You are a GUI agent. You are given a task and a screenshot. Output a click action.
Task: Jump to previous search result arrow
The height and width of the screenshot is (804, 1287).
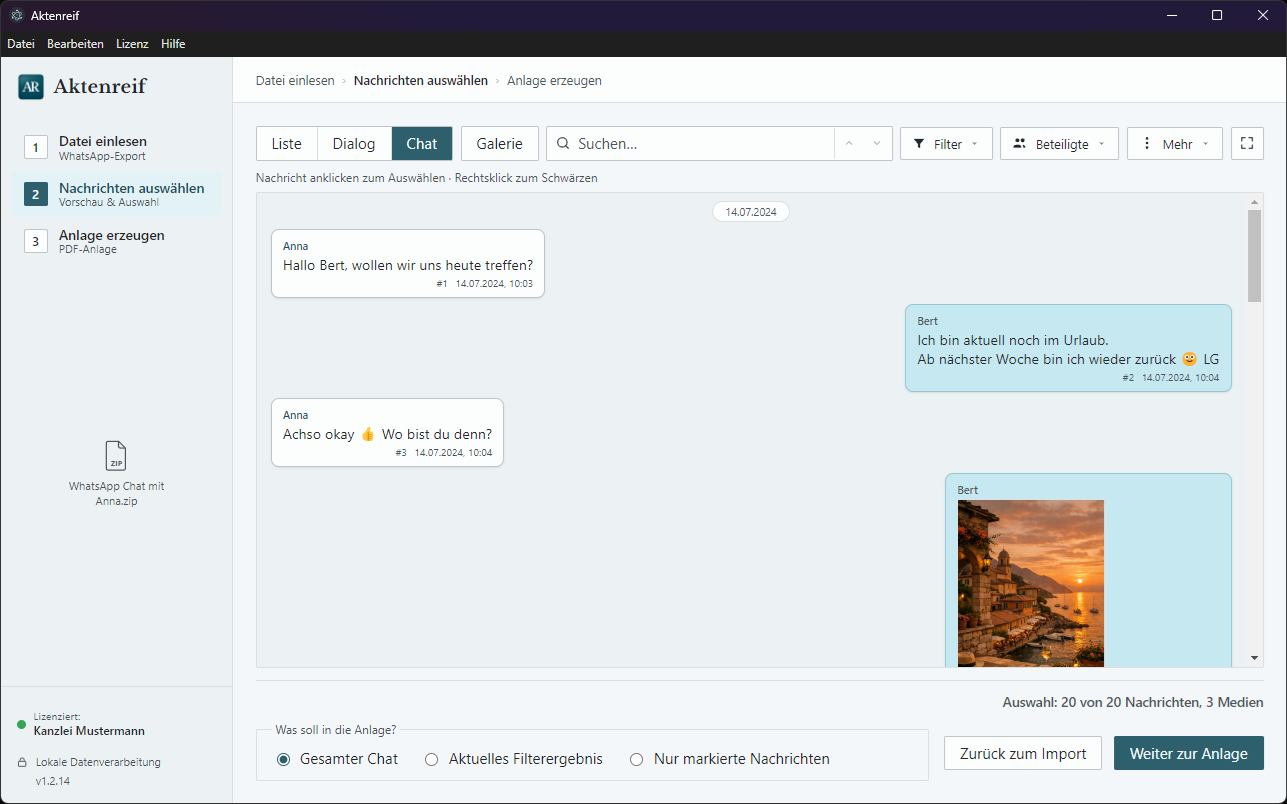coord(849,144)
